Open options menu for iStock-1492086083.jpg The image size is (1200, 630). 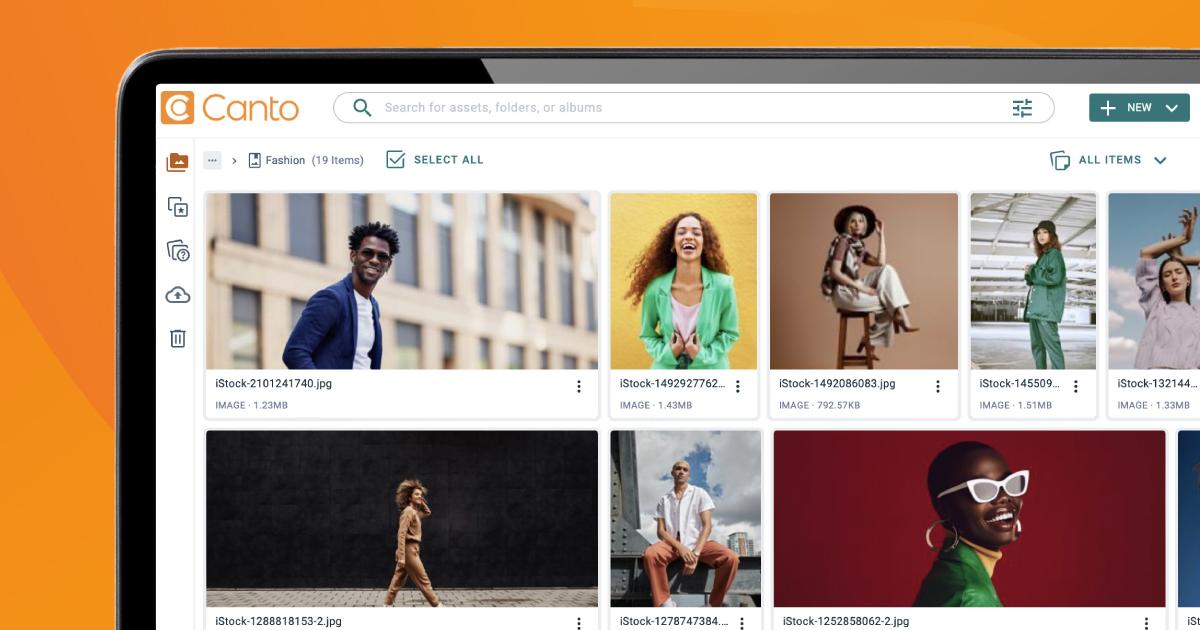pos(938,386)
